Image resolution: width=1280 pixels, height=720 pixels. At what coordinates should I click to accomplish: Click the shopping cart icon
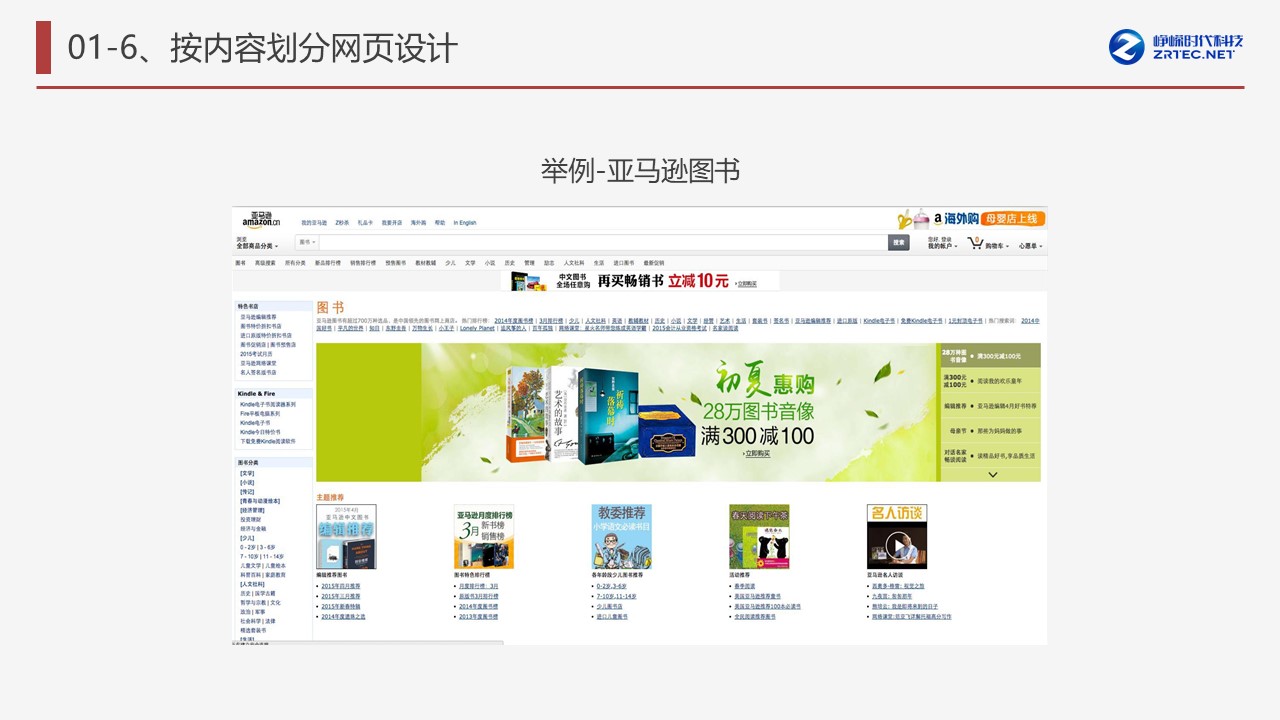pyautogui.click(x=975, y=243)
